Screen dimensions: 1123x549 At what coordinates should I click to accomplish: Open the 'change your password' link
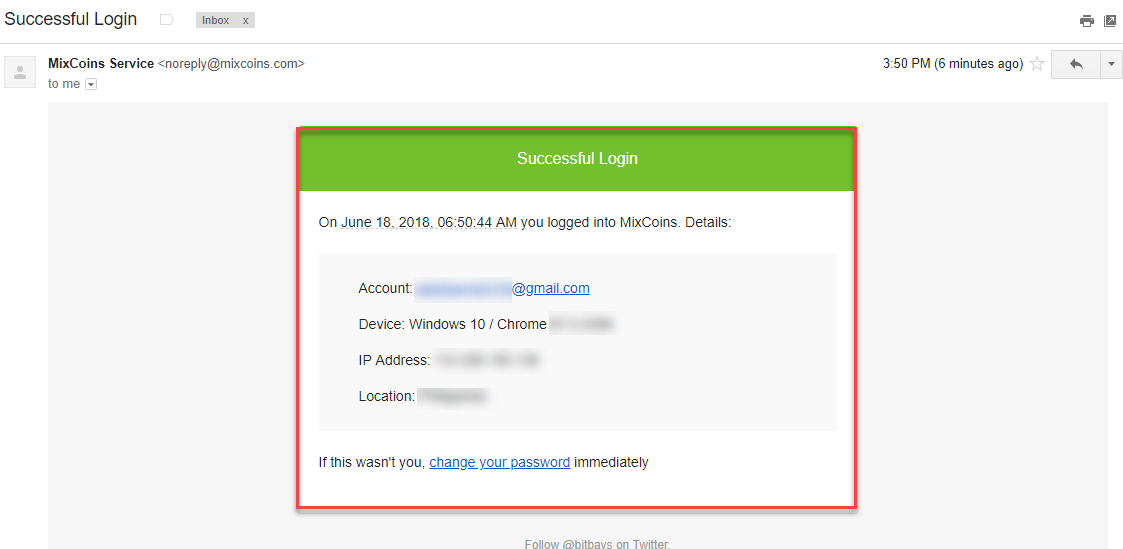coord(500,462)
